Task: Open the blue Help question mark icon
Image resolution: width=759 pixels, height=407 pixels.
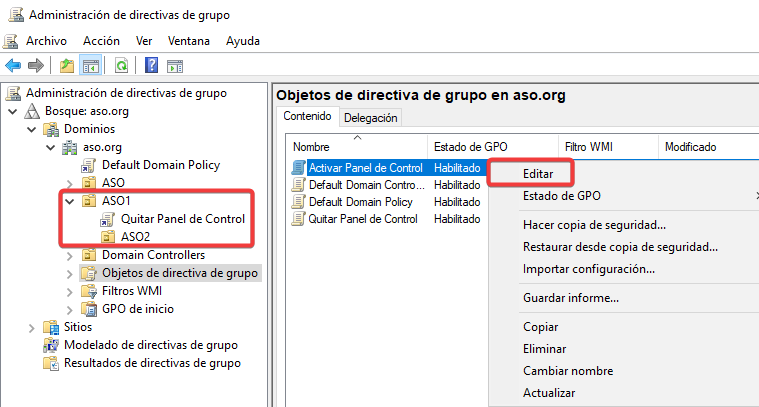Action: (151, 66)
